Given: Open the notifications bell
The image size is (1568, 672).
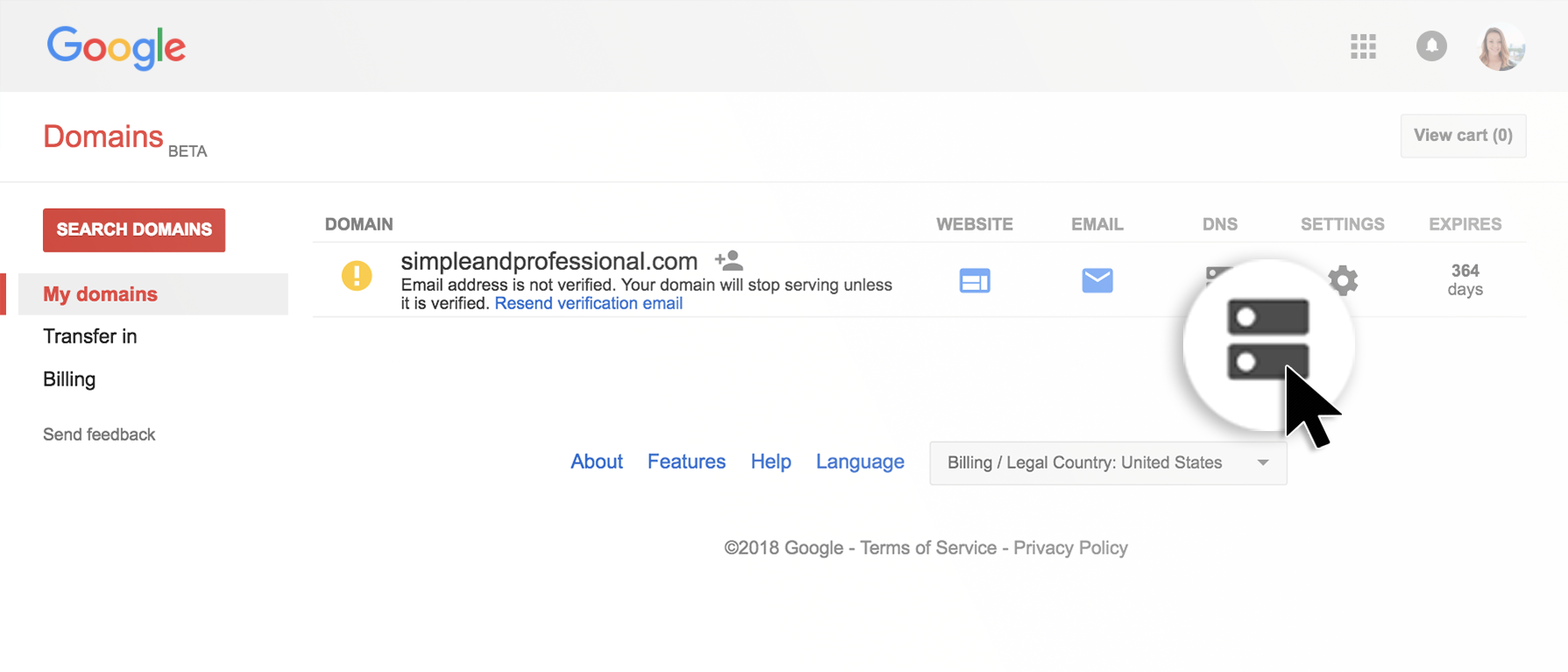Looking at the screenshot, I should [x=1431, y=46].
